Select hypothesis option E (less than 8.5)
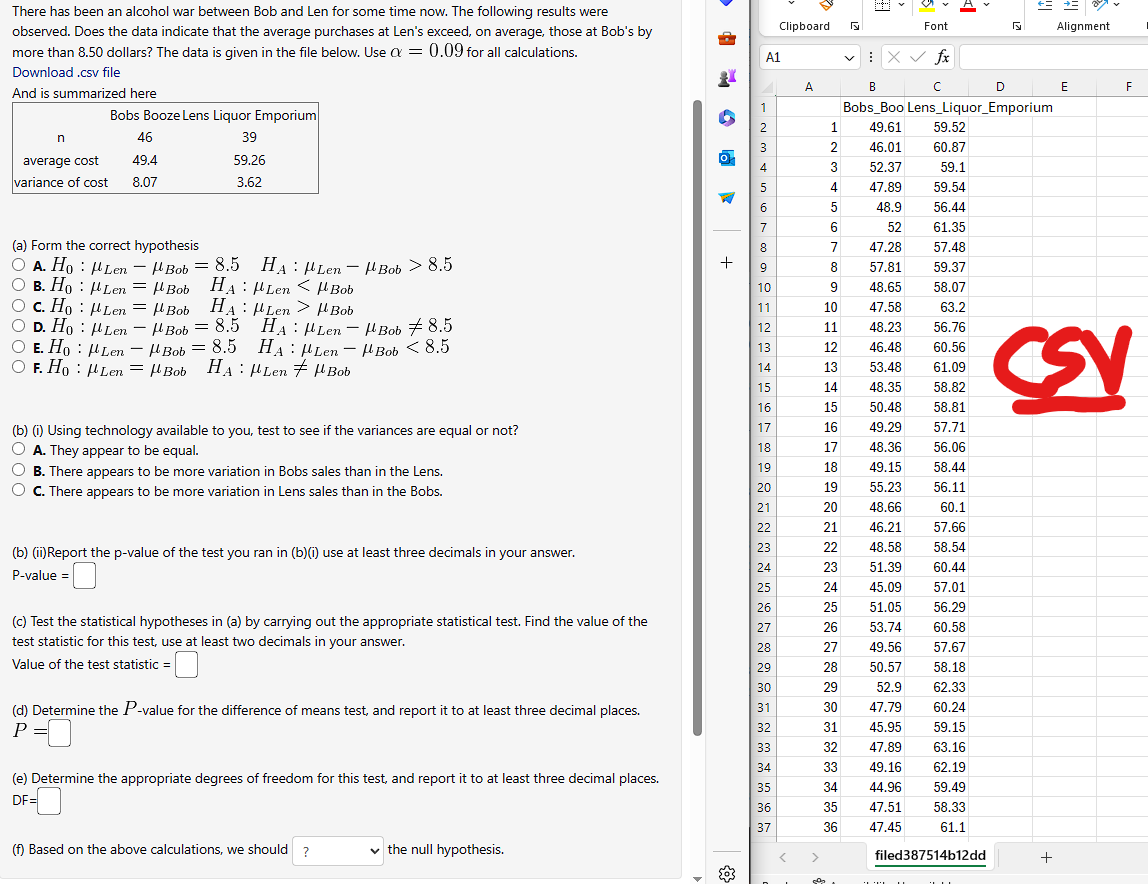 point(18,346)
